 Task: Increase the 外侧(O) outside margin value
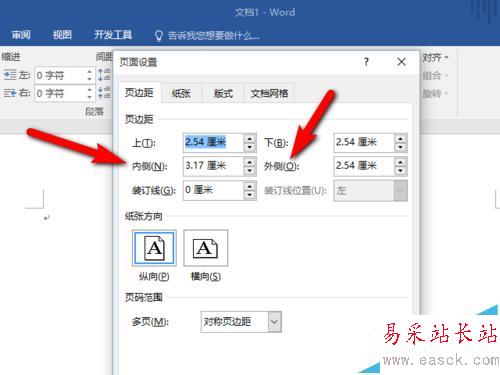(401, 162)
